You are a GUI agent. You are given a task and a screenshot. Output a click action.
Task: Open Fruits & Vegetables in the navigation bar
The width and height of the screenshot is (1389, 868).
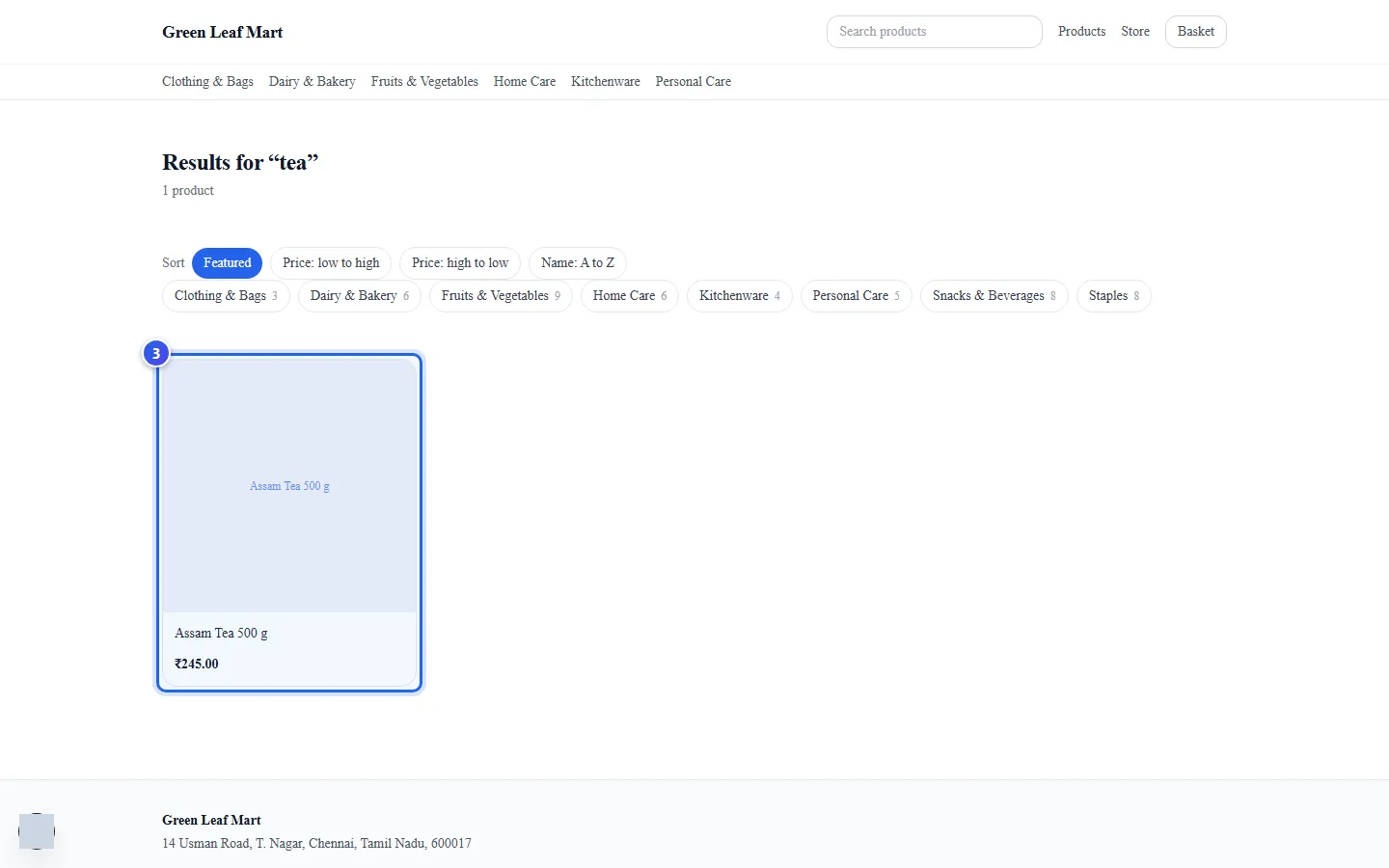424,82
